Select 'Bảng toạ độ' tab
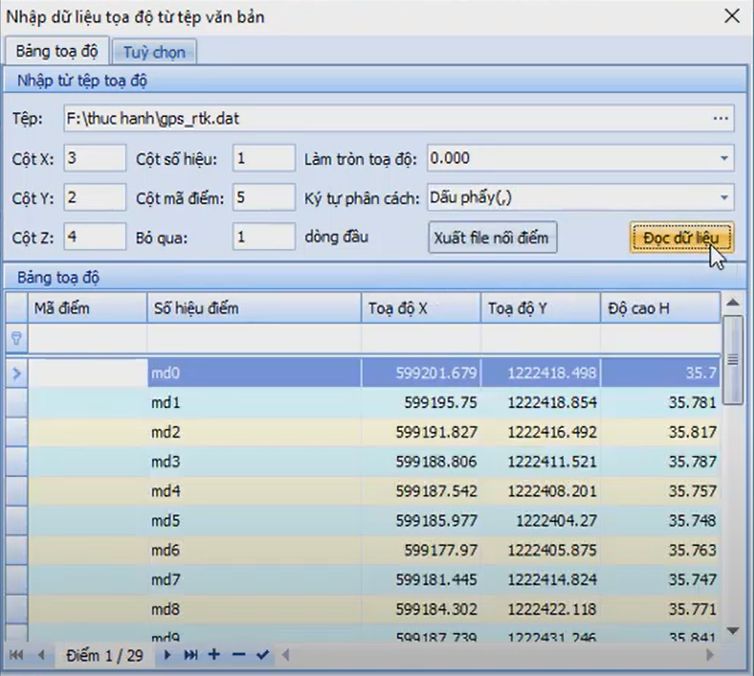 [56, 52]
